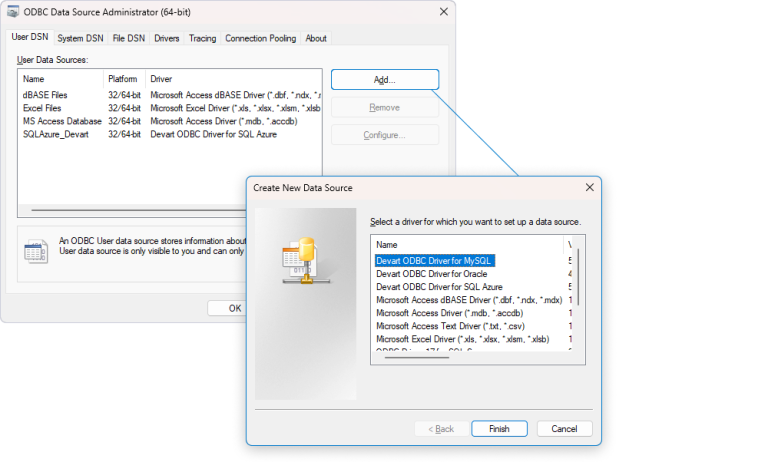The image size is (768, 462).
Task: Go to the Drivers tab
Action: (x=167, y=38)
